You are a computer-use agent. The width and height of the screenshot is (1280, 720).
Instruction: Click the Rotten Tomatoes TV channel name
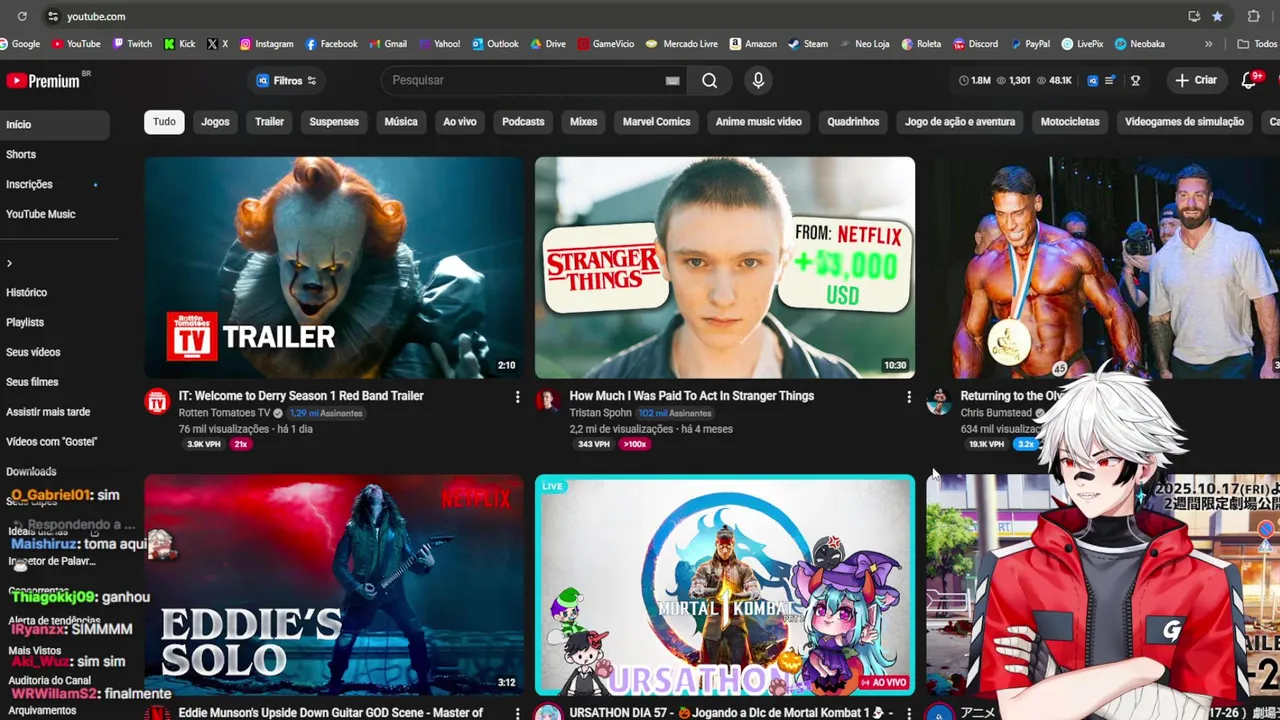coord(224,413)
